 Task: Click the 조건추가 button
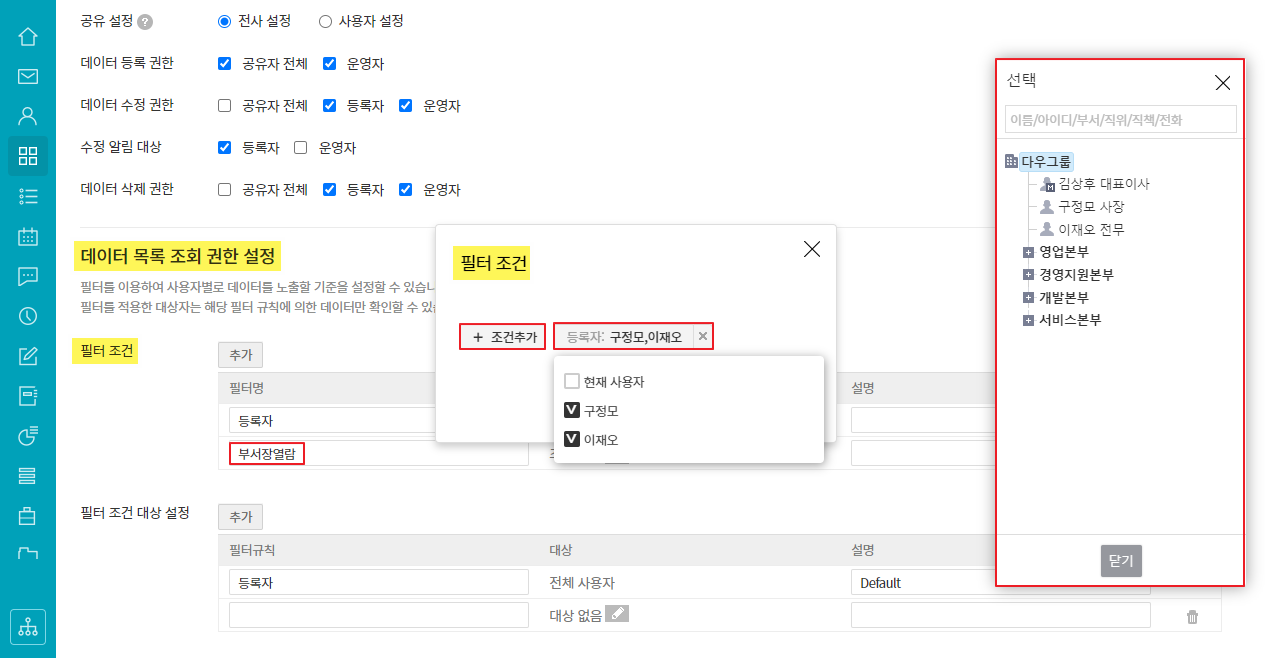click(x=503, y=337)
